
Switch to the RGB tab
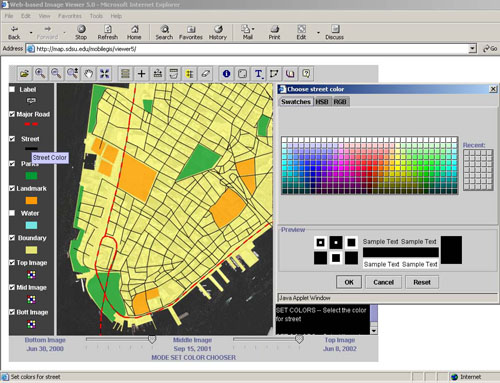coord(340,102)
